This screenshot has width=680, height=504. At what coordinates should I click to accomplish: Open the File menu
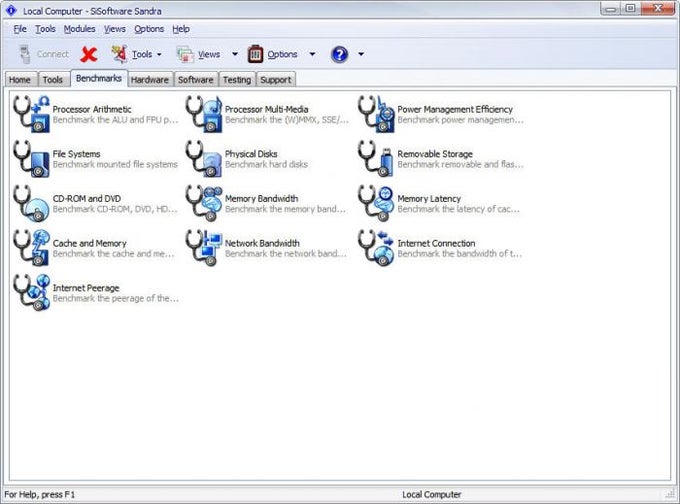(x=20, y=29)
